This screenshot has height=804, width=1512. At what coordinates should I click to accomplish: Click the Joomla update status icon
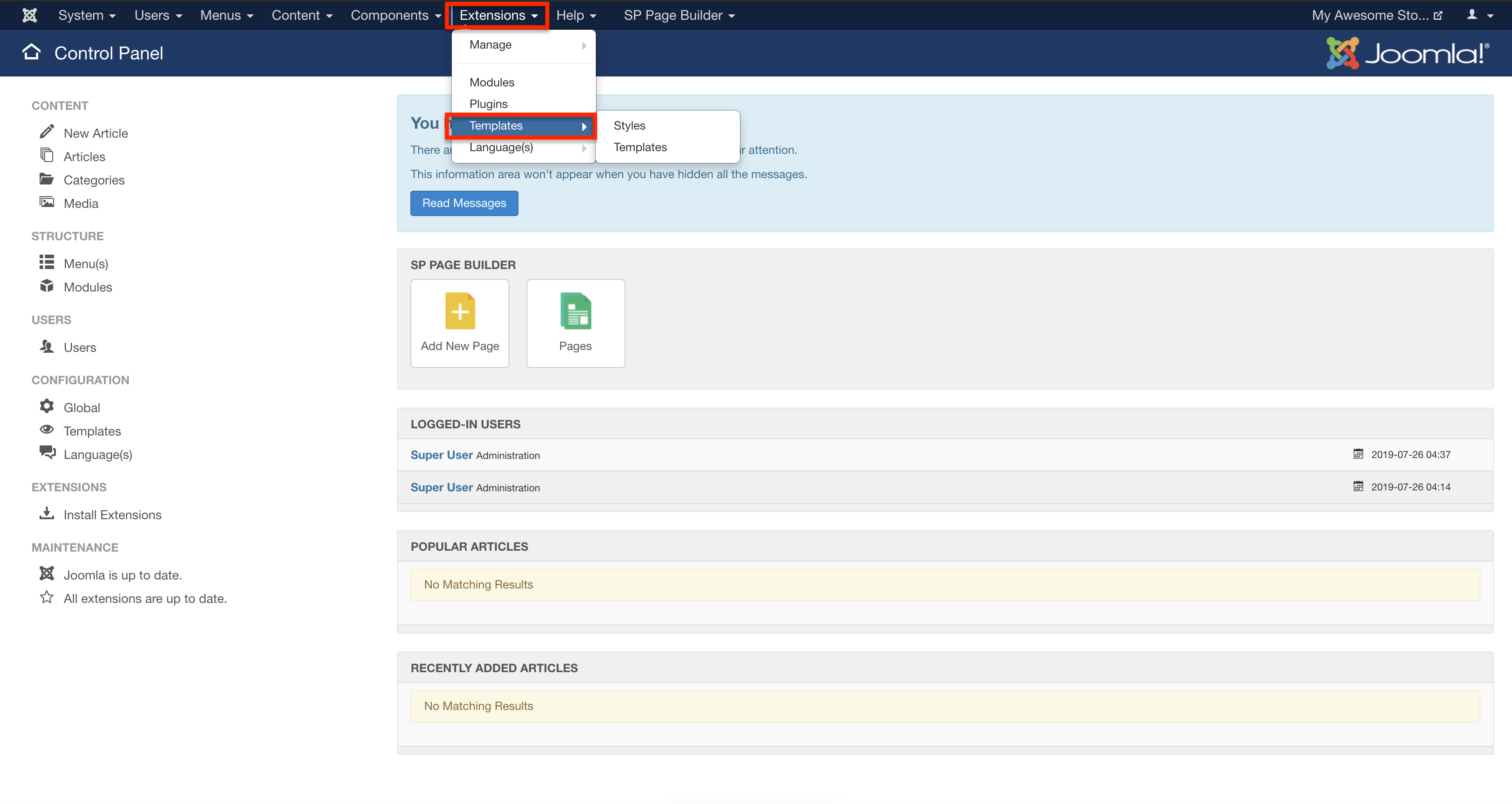point(47,573)
